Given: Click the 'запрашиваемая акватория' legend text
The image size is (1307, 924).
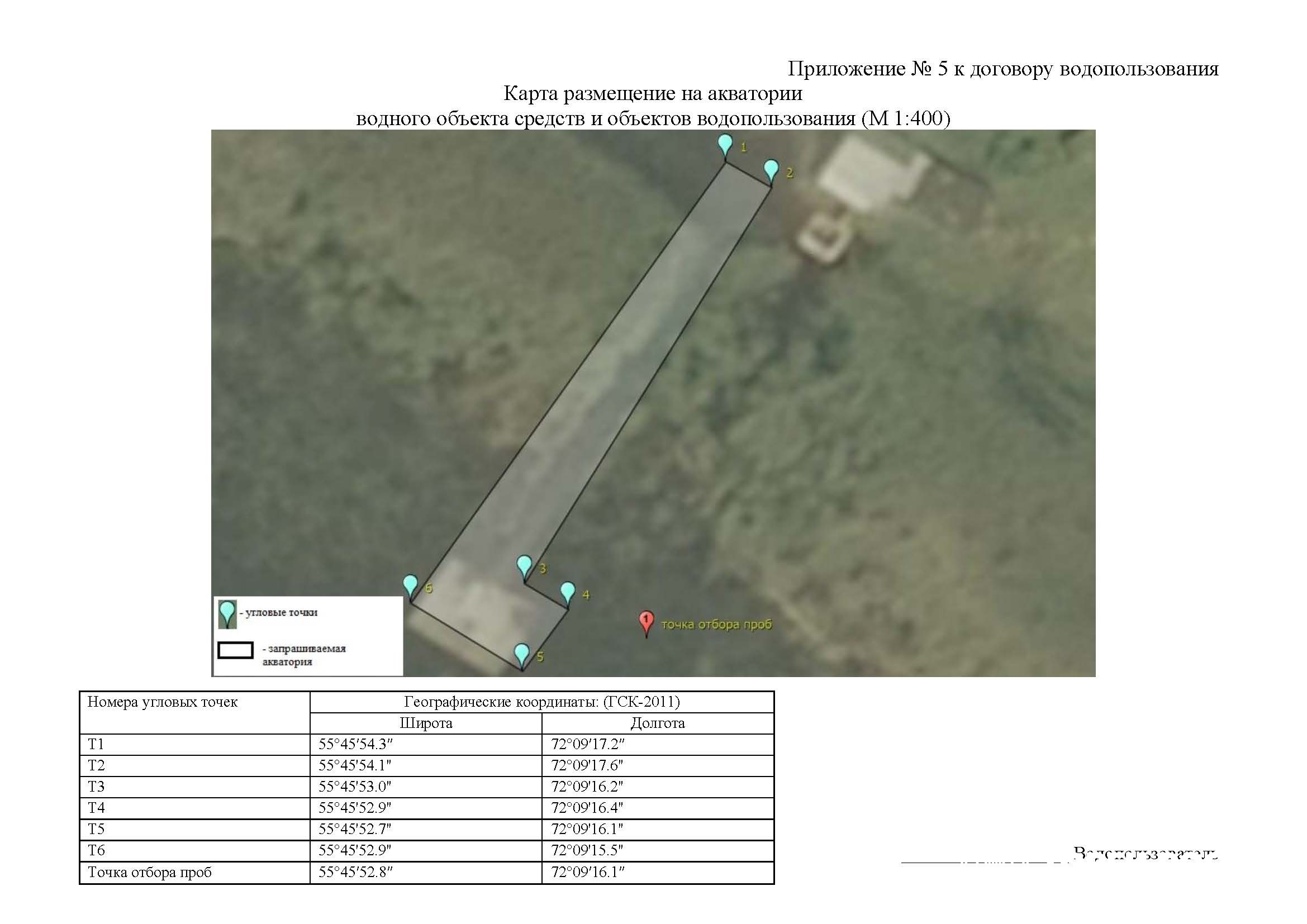Looking at the screenshot, I should point(303,655).
